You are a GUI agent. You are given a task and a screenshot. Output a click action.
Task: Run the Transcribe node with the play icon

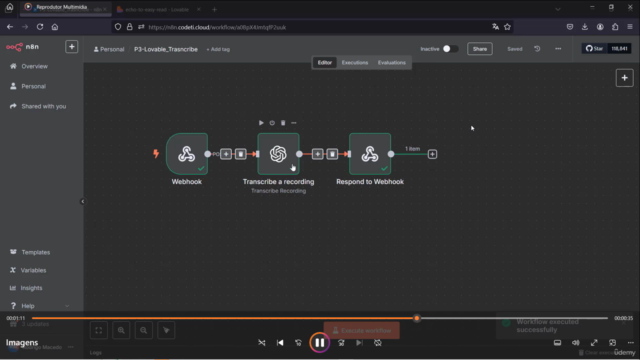(261, 123)
